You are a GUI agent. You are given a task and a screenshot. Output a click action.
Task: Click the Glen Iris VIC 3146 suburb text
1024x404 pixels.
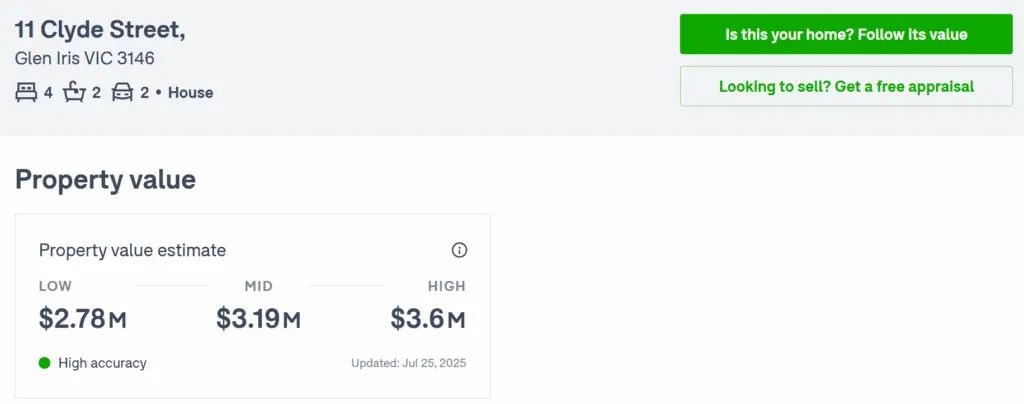[84, 59]
